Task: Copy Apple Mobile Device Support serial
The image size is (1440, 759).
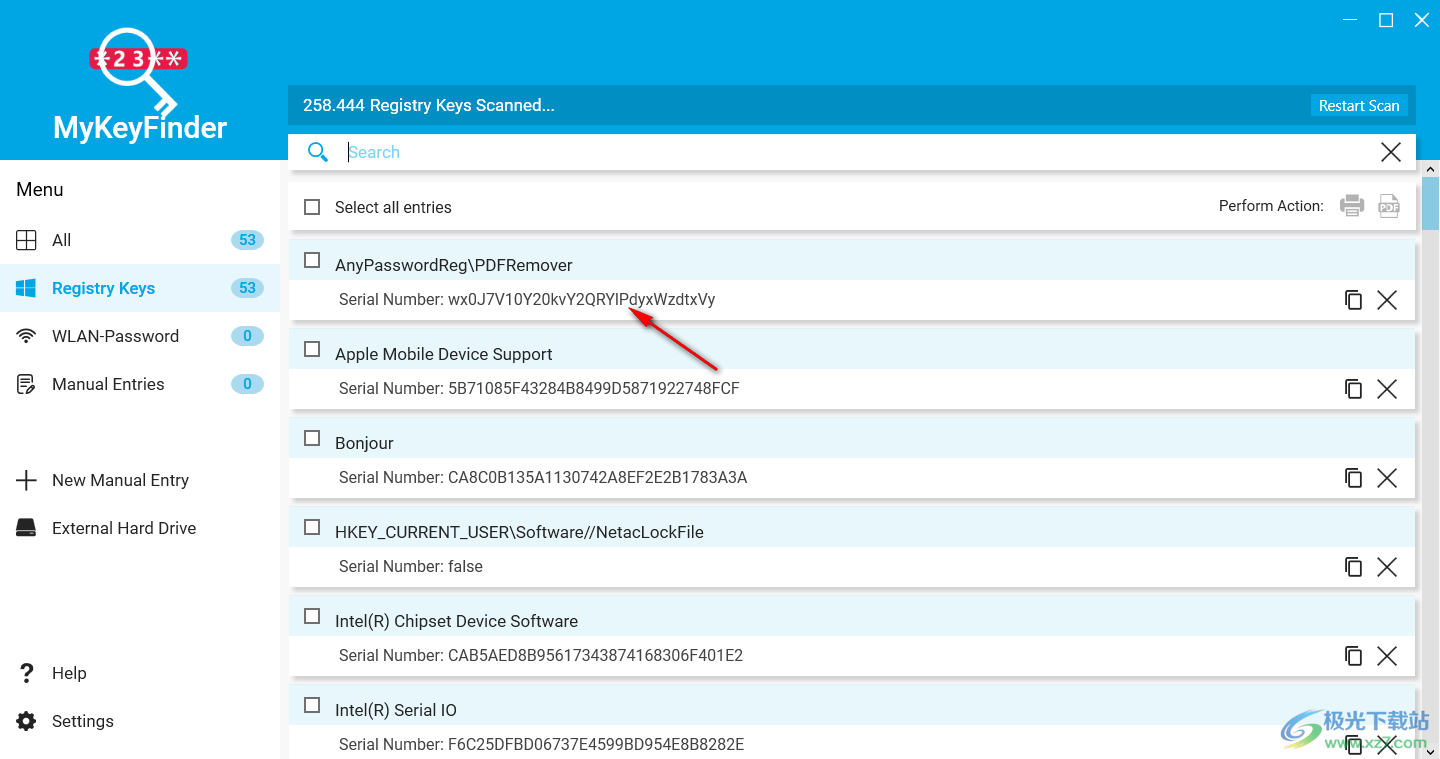Action: pos(1353,389)
